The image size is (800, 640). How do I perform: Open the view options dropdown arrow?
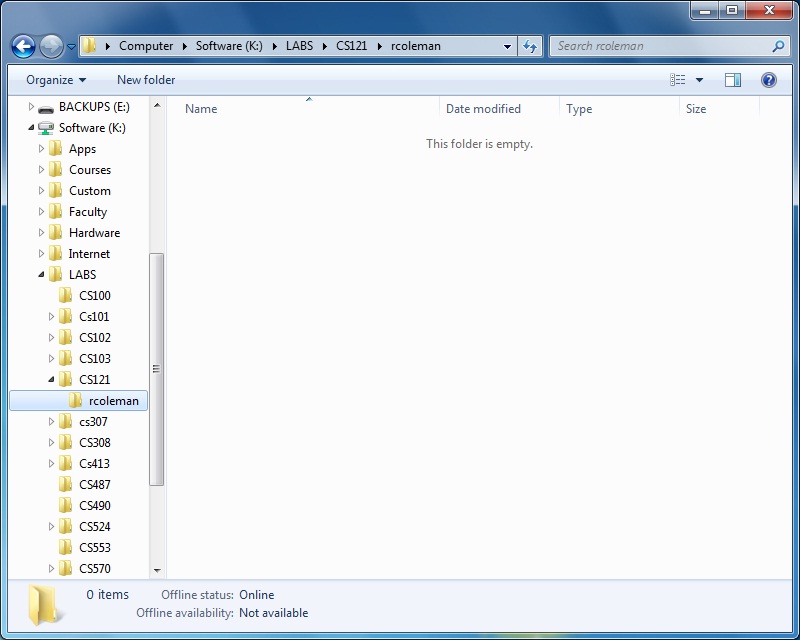(x=699, y=80)
